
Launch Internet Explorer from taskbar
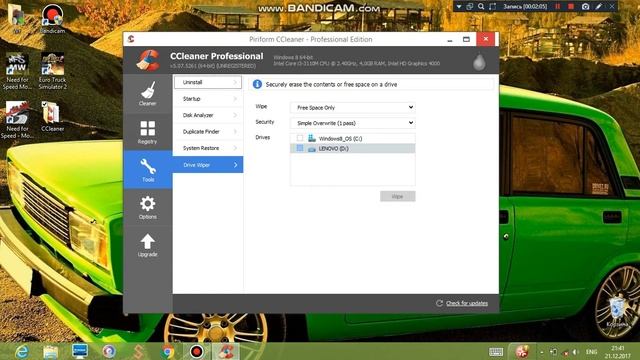22,351
